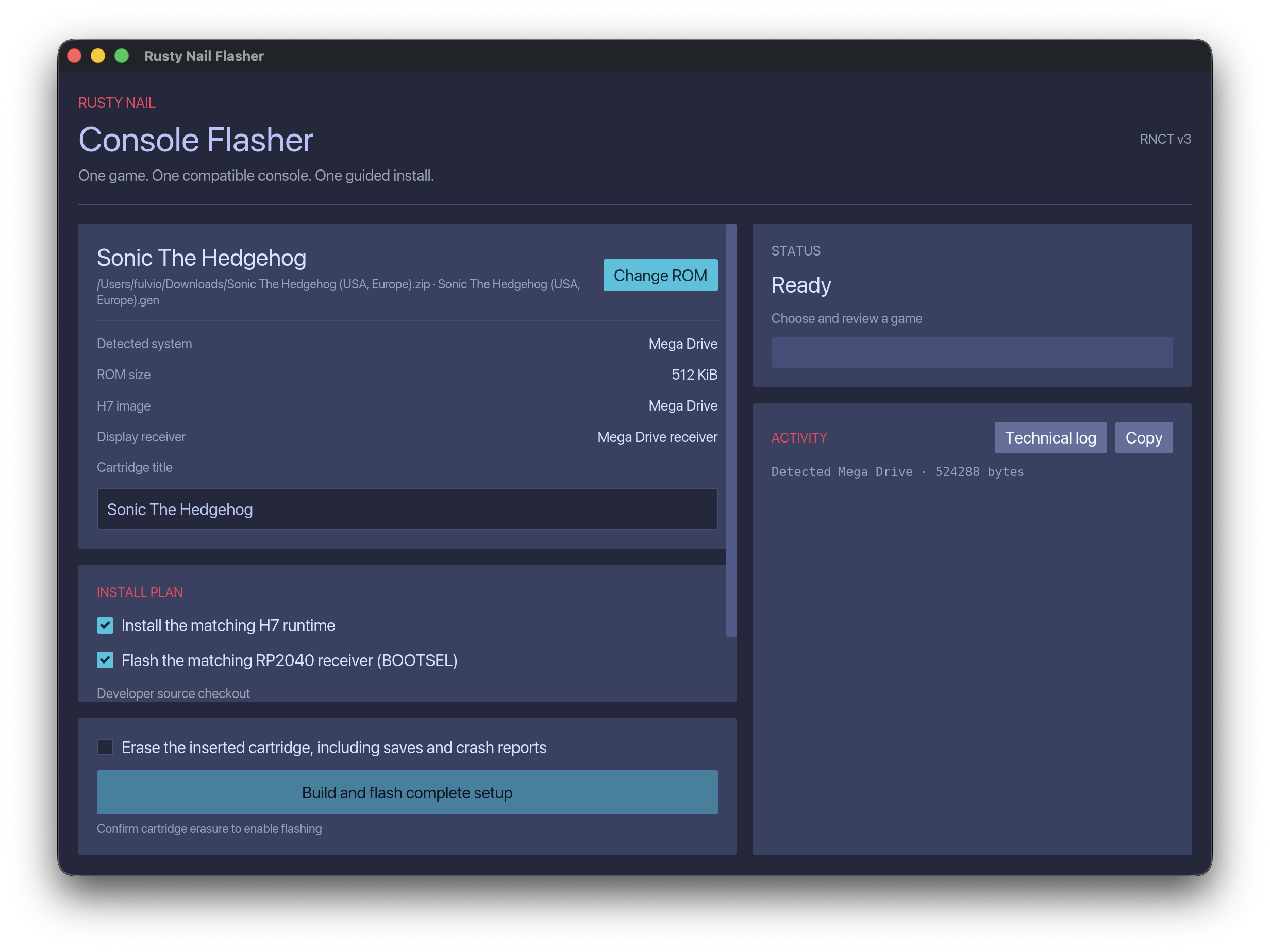Click the 'RUSTY NAIL' brand label
Image resolution: width=1270 pixels, height=952 pixels.
[x=117, y=103]
